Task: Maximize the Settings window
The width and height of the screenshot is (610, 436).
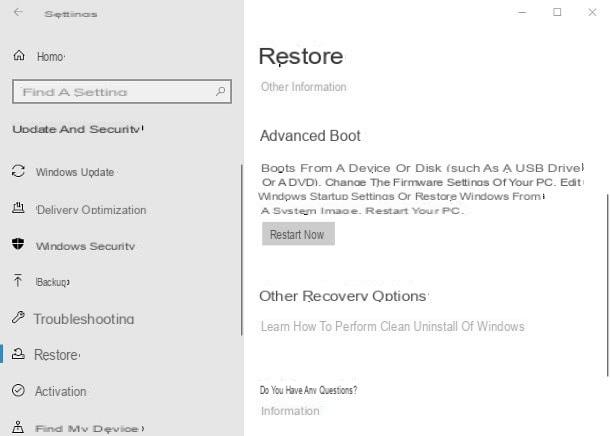Action: (x=557, y=12)
